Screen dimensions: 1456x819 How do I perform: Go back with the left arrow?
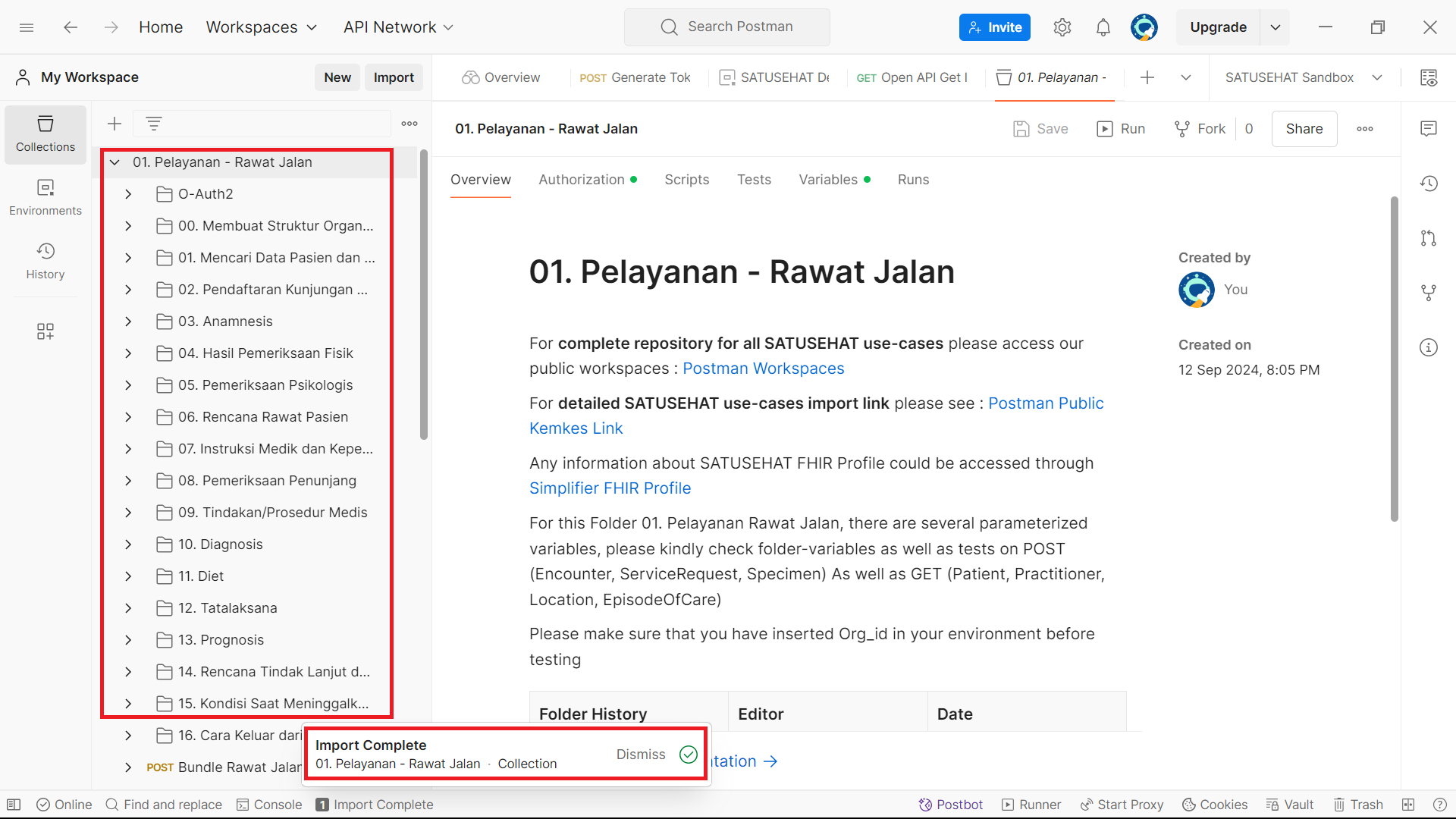click(71, 27)
